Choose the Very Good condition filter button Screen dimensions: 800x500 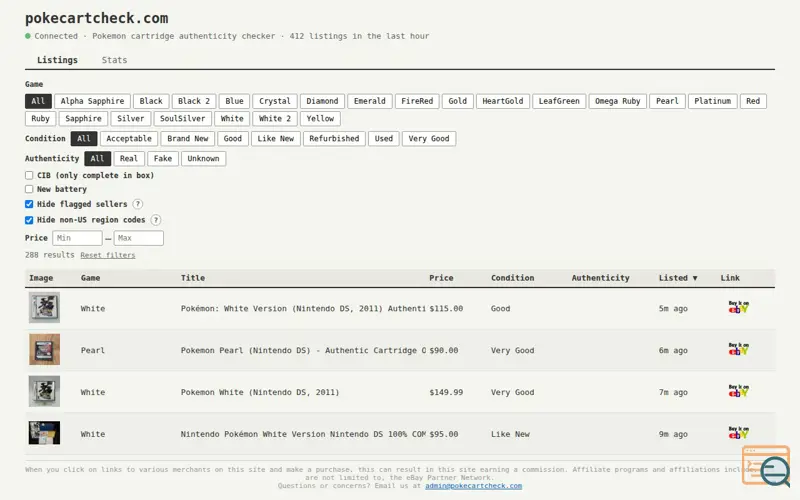coord(429,138)
